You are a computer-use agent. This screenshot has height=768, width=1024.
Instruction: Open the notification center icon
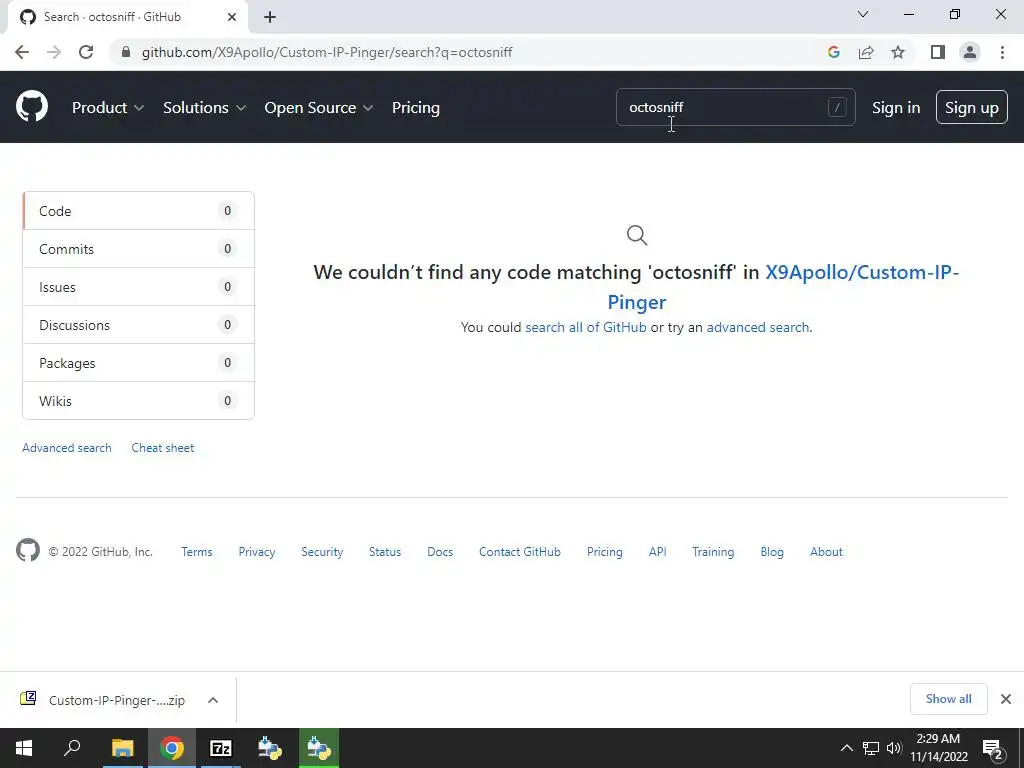coord(992,748)
